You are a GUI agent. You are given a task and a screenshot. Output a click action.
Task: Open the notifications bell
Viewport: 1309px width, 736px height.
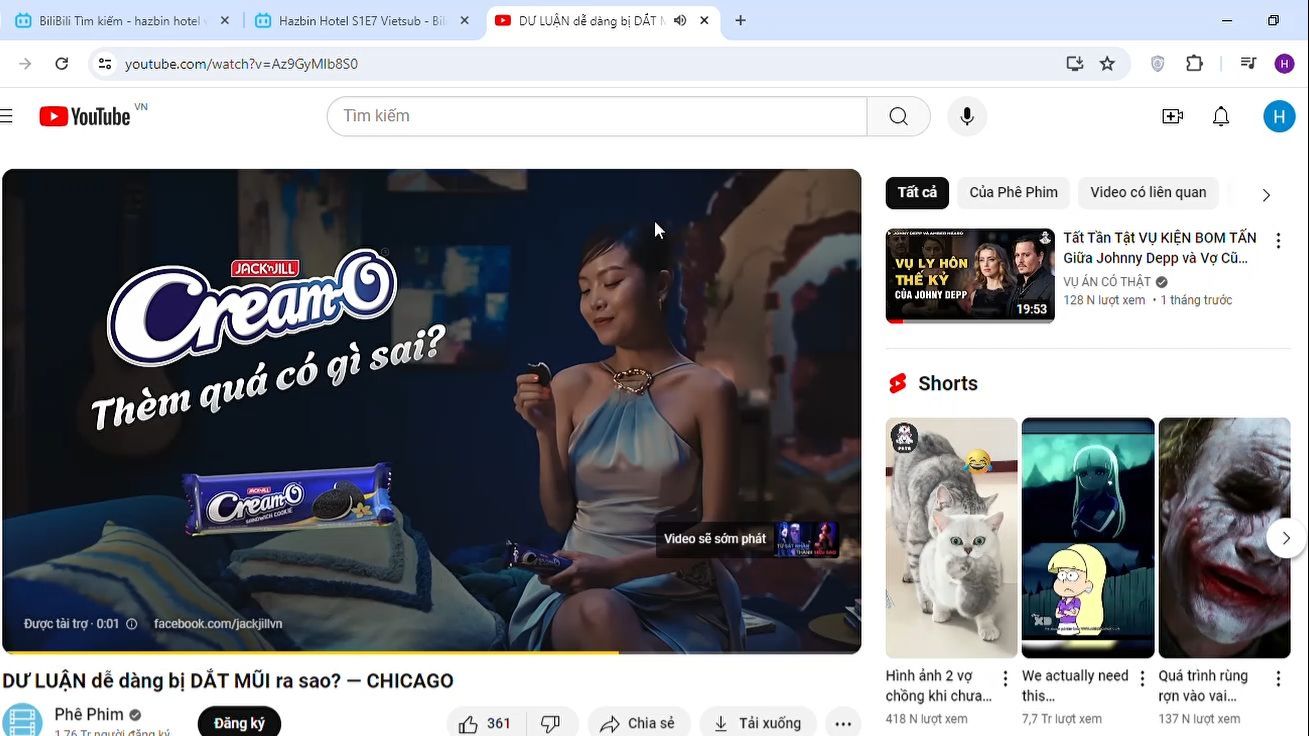point(1220,117)
